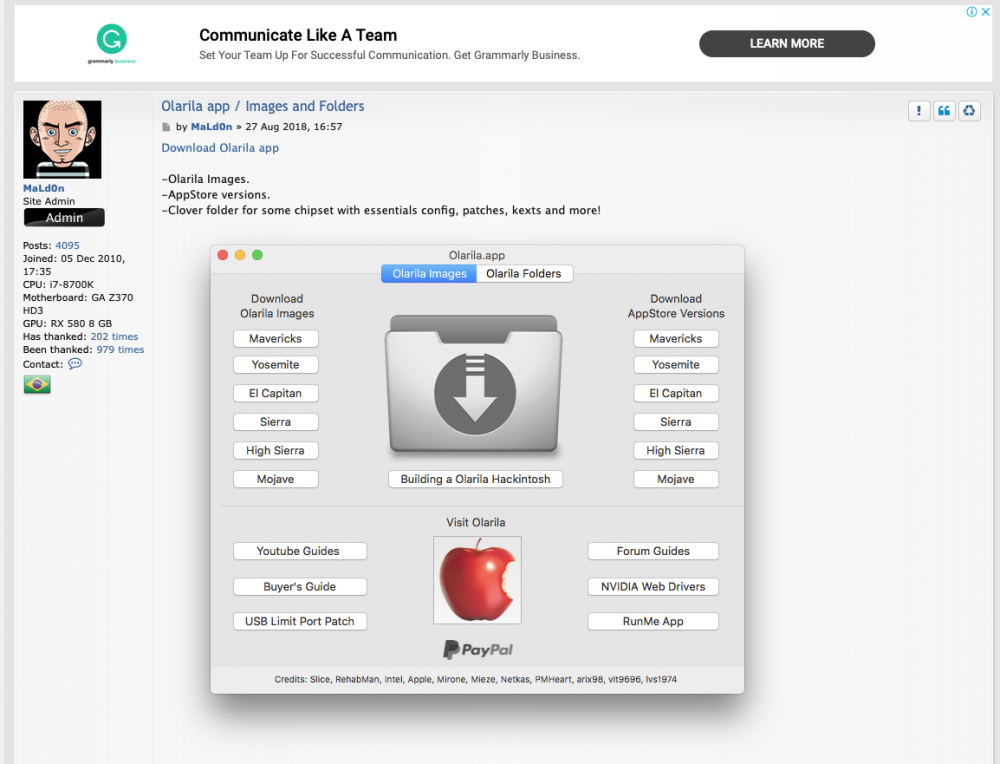The image size is (1000, 764).
Task: Download Sierra AppStore version
Action: point(676,422)
